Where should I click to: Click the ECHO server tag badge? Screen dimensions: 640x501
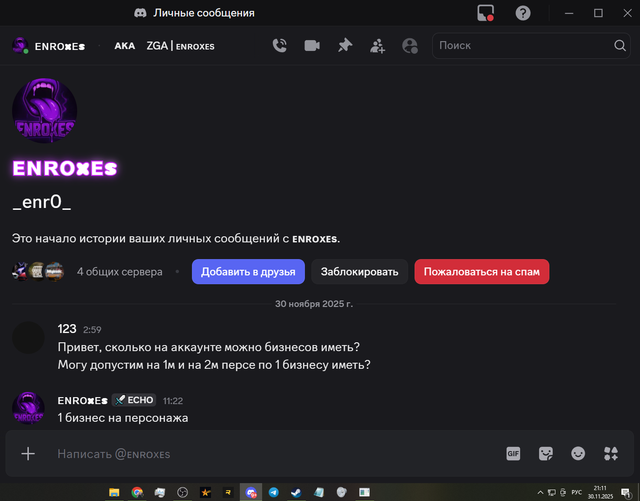(x=134, y=400)
